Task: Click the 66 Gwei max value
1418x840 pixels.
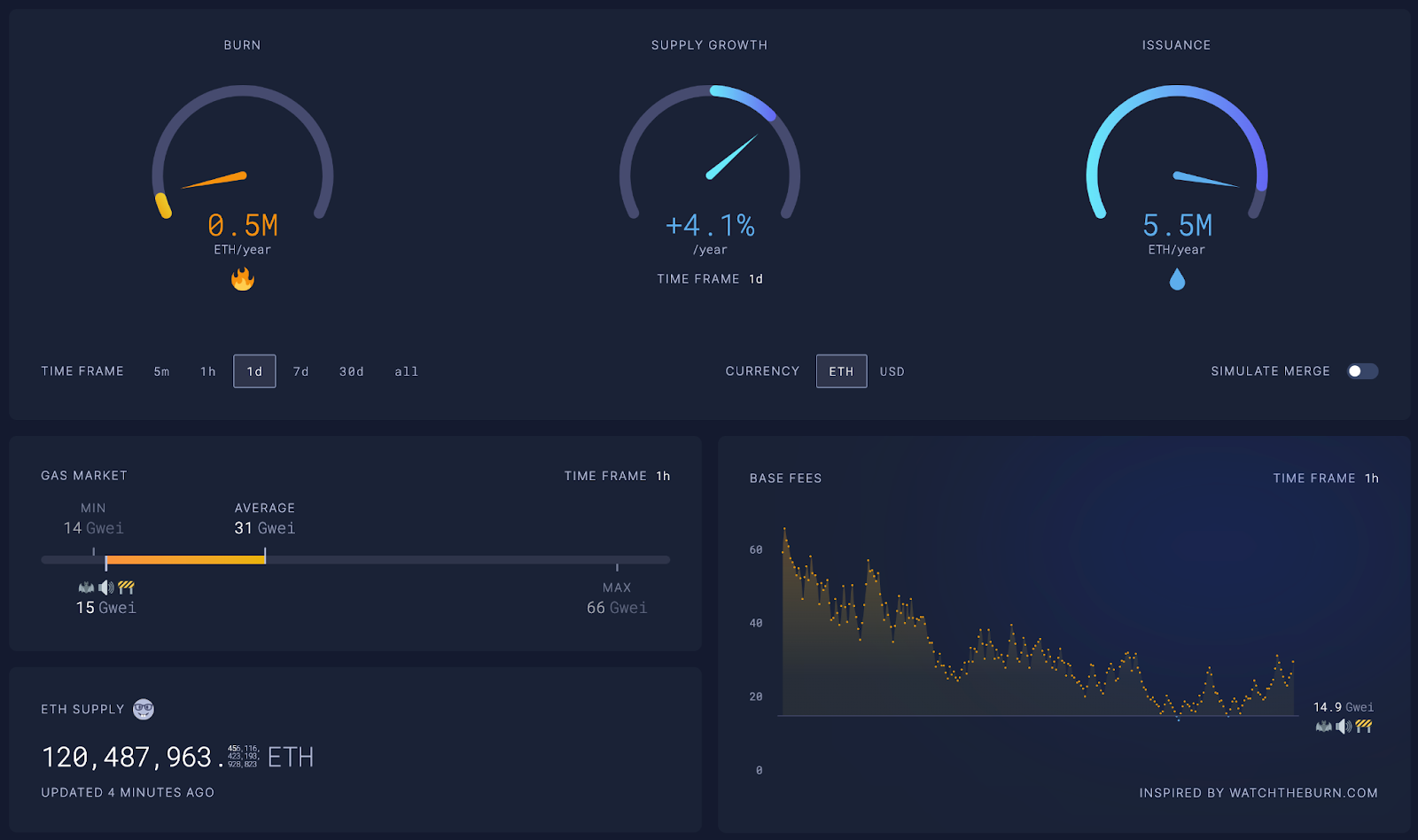Action: (617, 608)
